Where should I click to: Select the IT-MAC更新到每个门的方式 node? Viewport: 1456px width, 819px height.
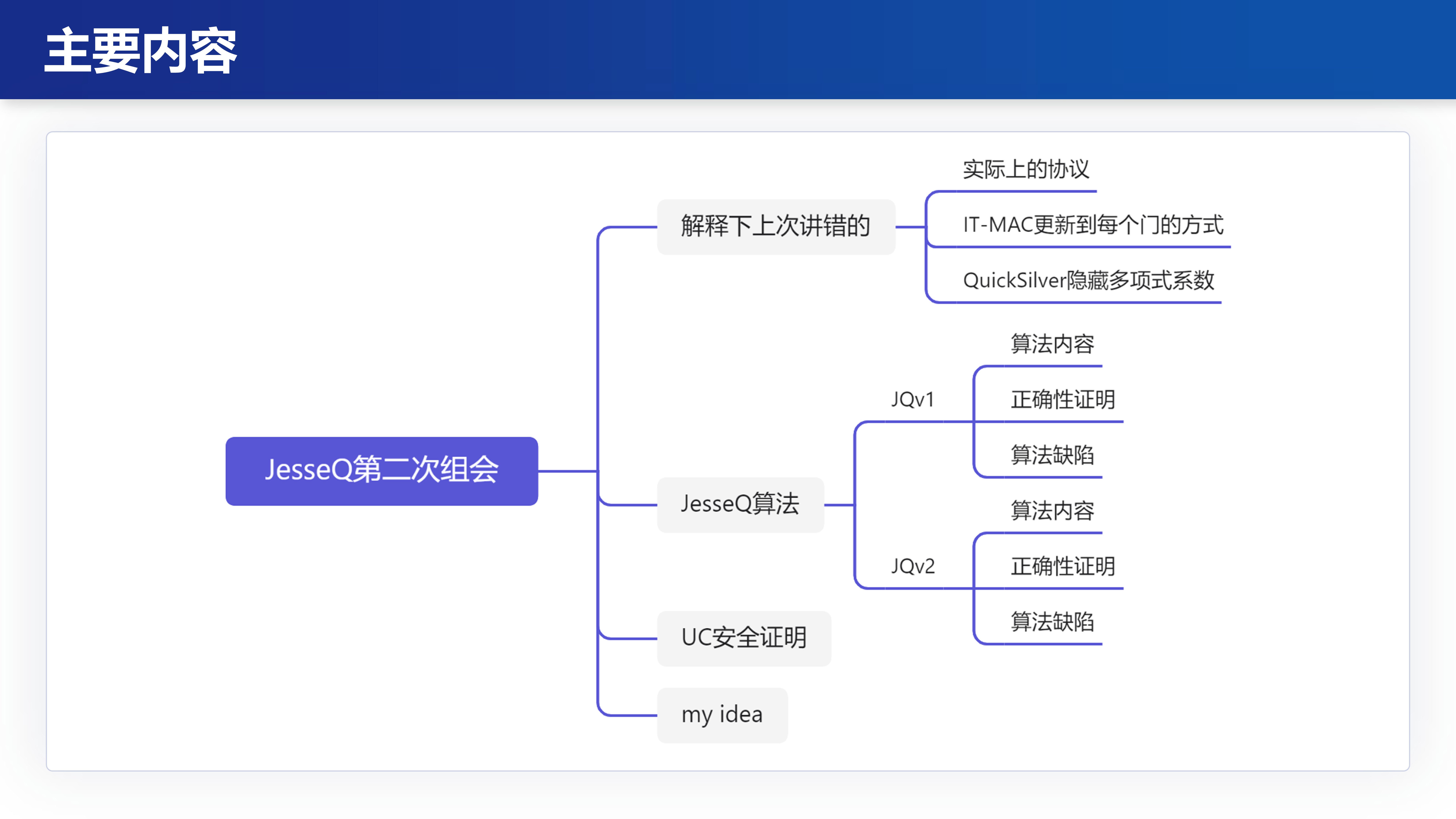point(1093,225)
